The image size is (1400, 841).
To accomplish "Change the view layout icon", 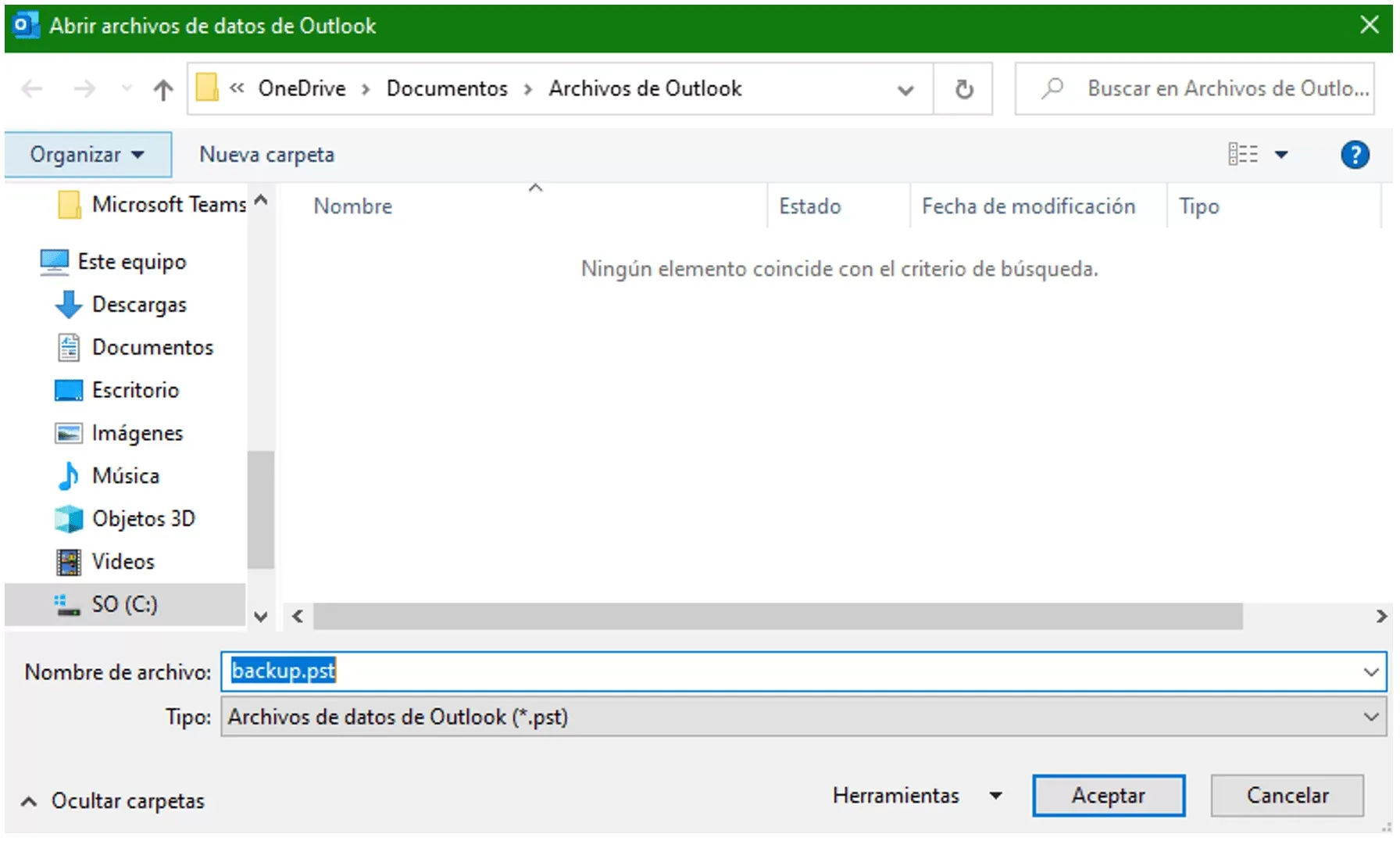I will point(1243,154).
